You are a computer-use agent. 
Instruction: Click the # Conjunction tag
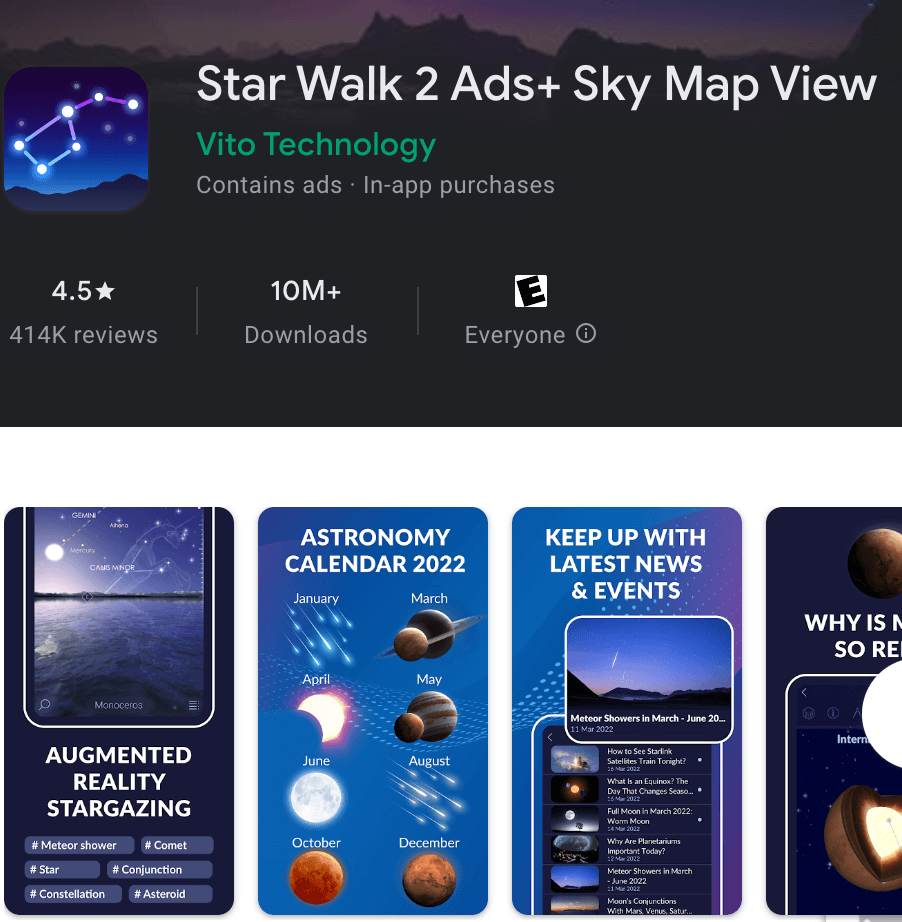[x=159, y=869]
